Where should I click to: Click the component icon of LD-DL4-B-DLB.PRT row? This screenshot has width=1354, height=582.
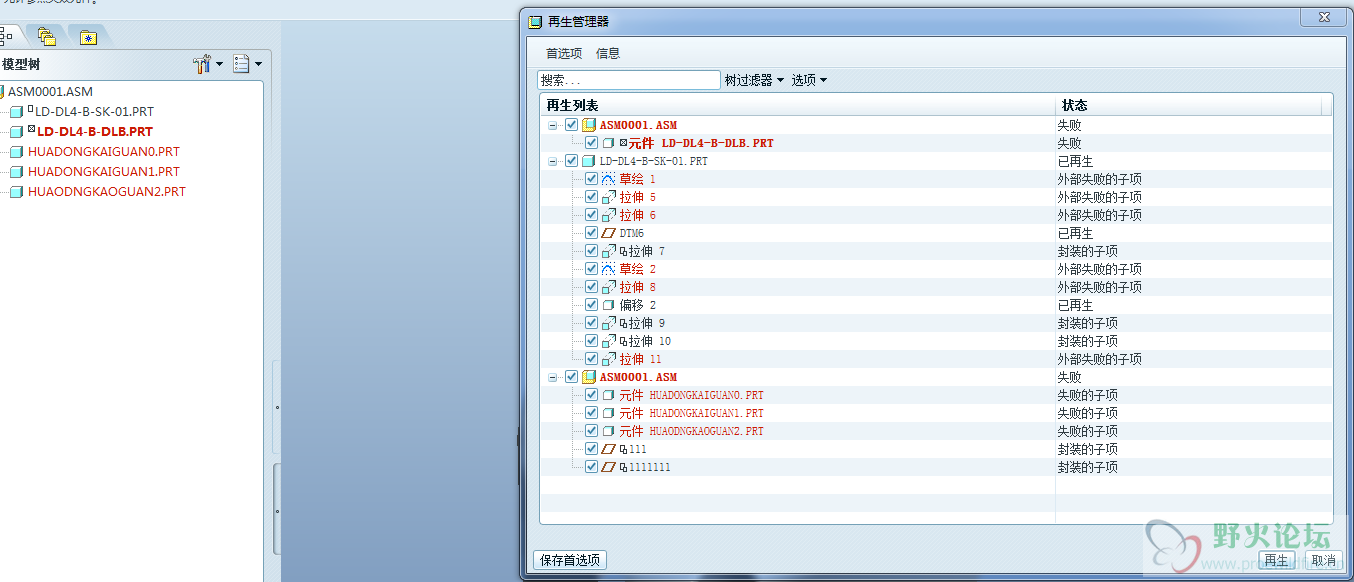click(x=609, y=143)
